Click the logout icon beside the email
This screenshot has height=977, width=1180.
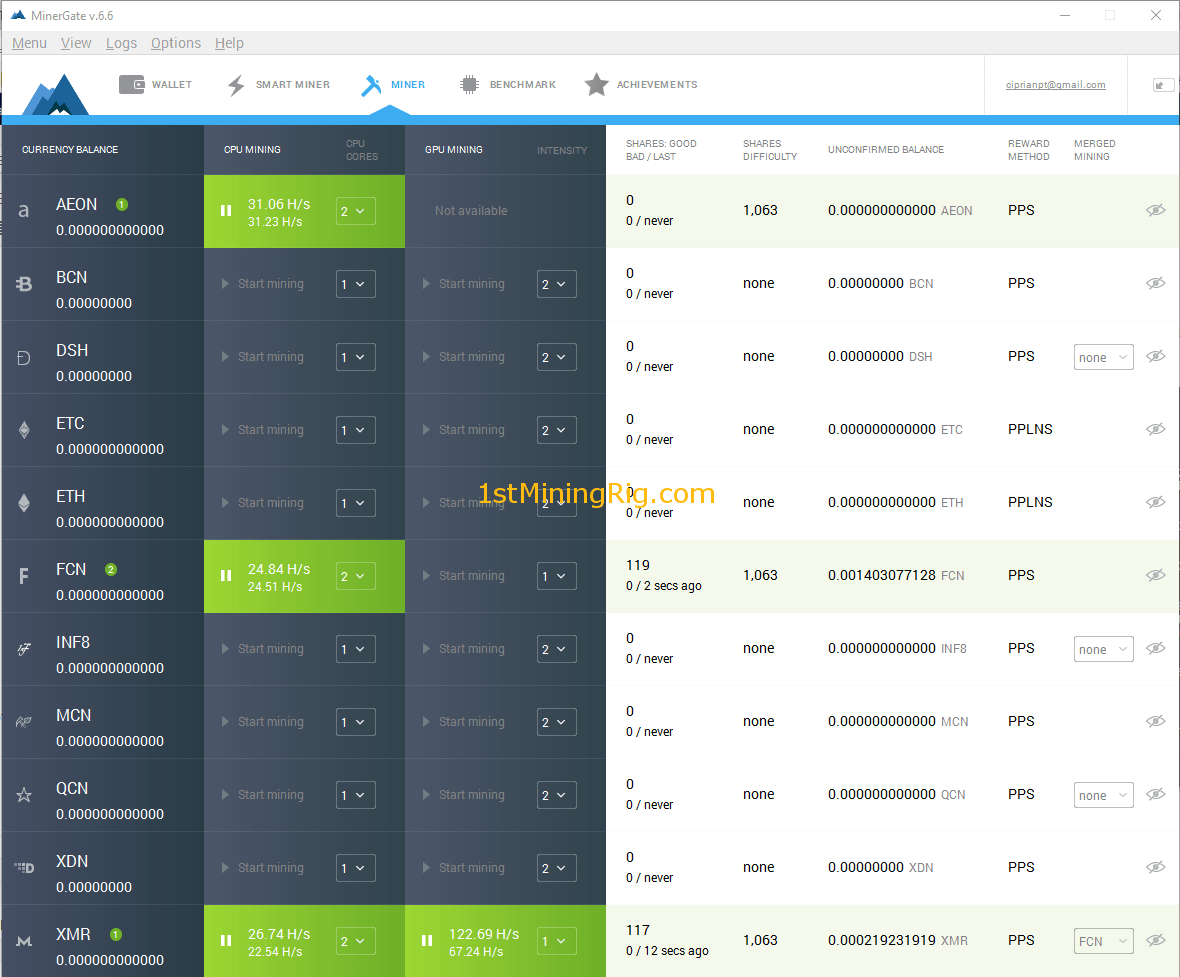1162,85
